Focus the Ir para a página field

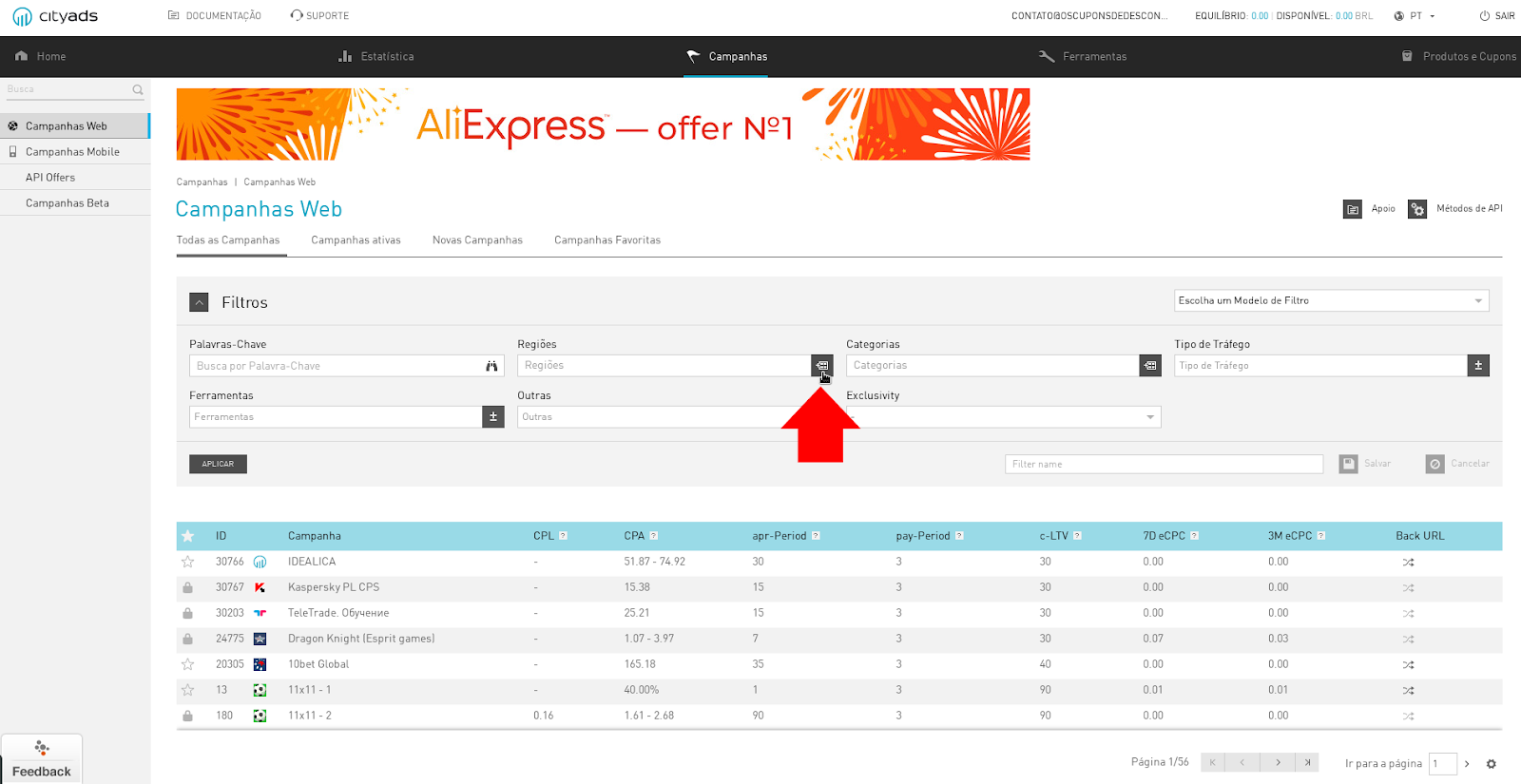(x=1443, y=763)
